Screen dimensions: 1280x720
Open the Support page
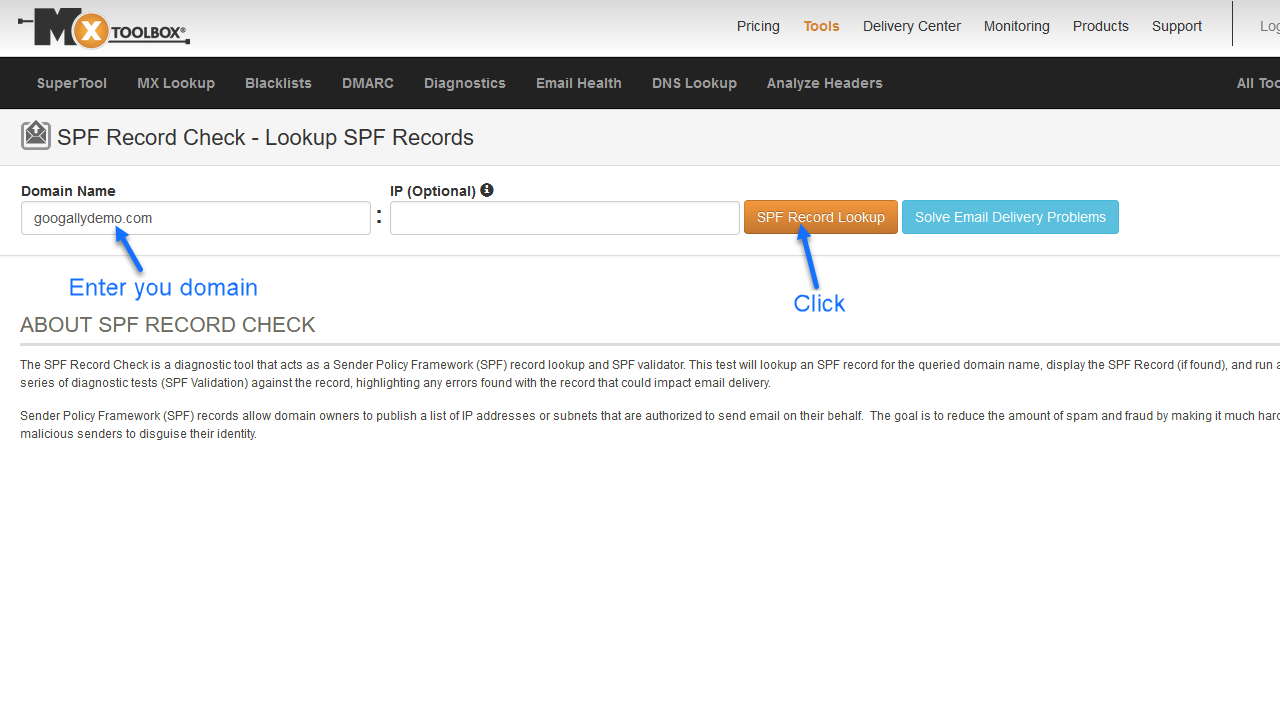pyautogui.click(x=1176, y=26)
